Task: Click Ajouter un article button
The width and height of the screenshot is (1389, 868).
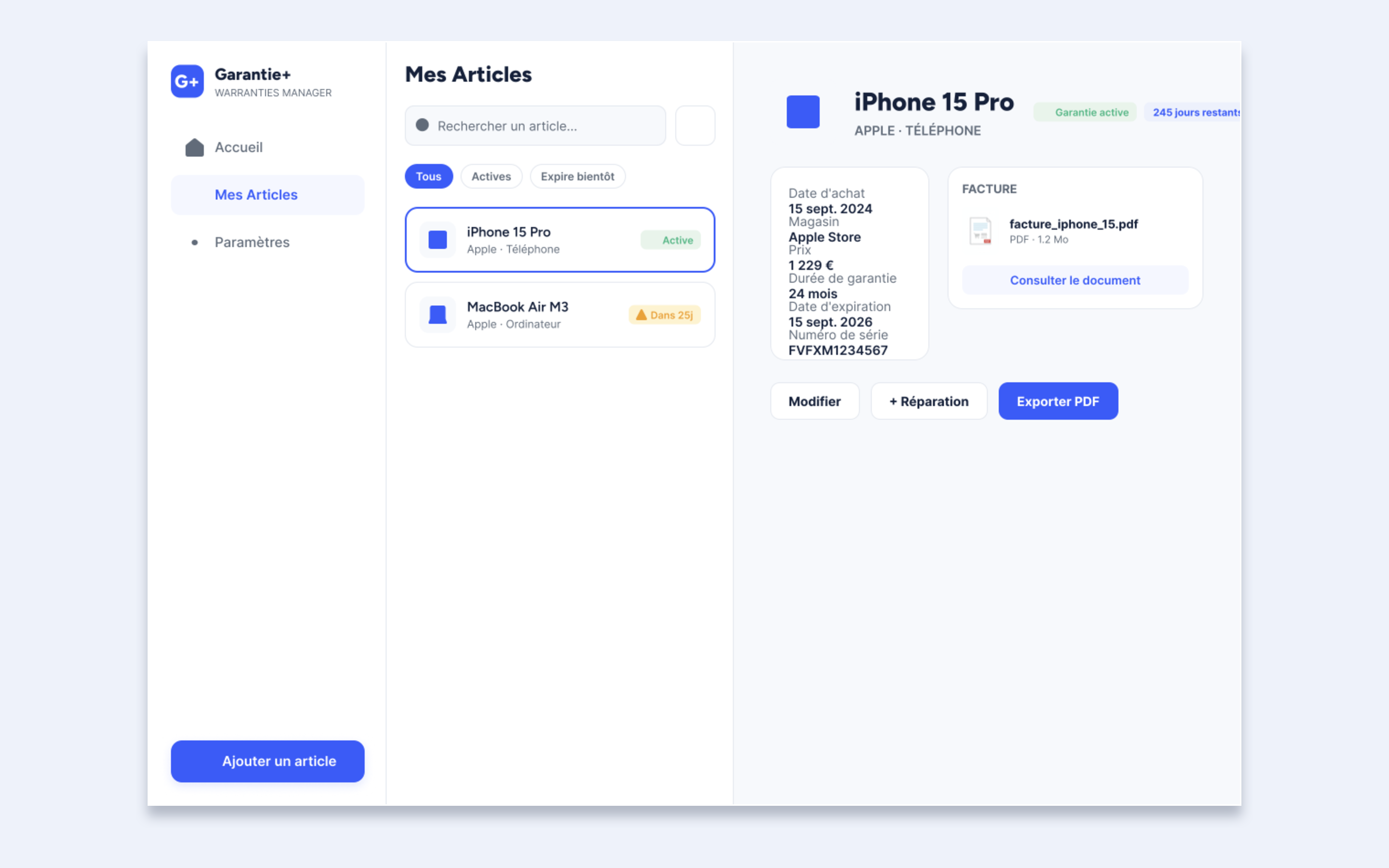Action: (x=268, y=761)
